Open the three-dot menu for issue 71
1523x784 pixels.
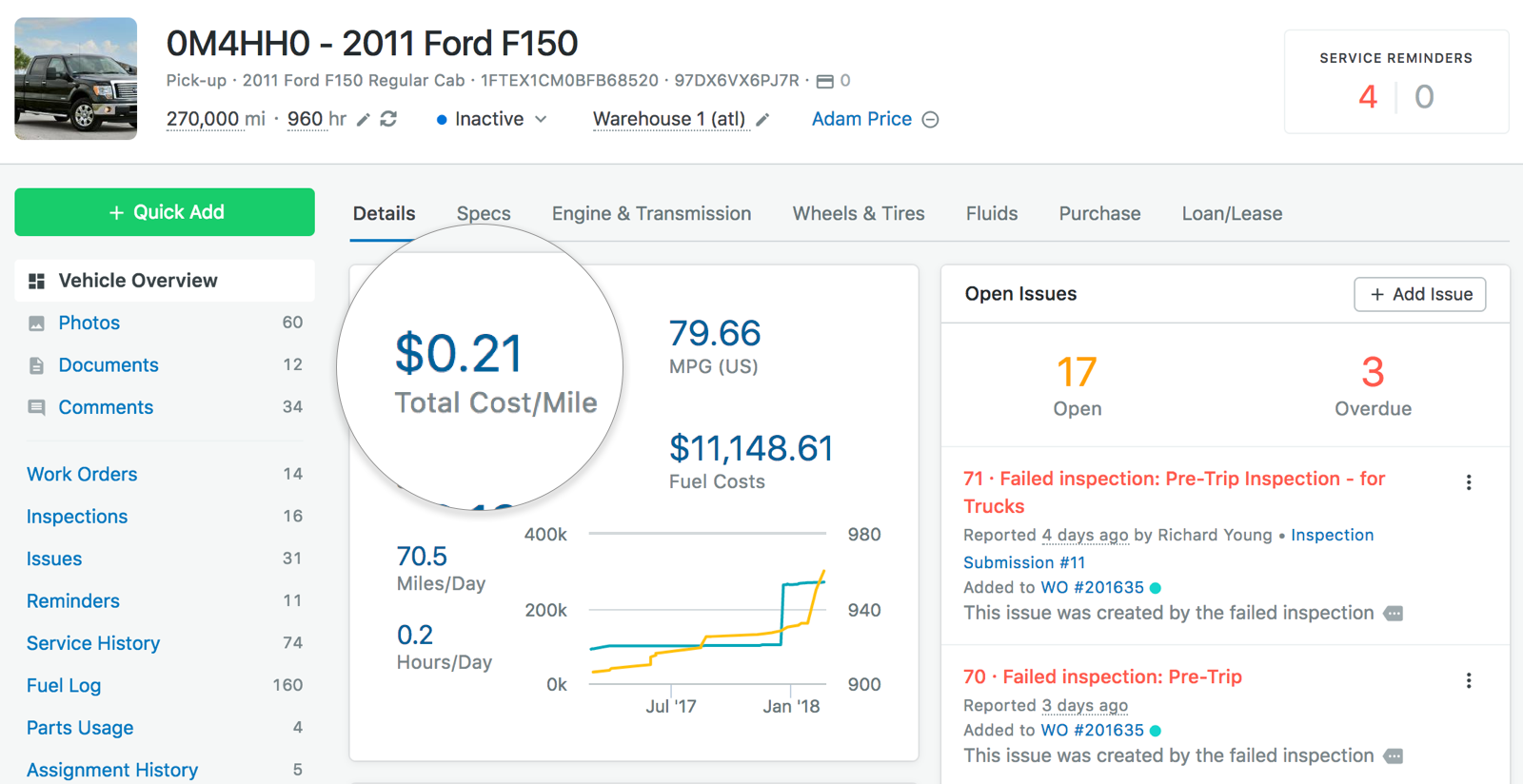pos(1469,482)
